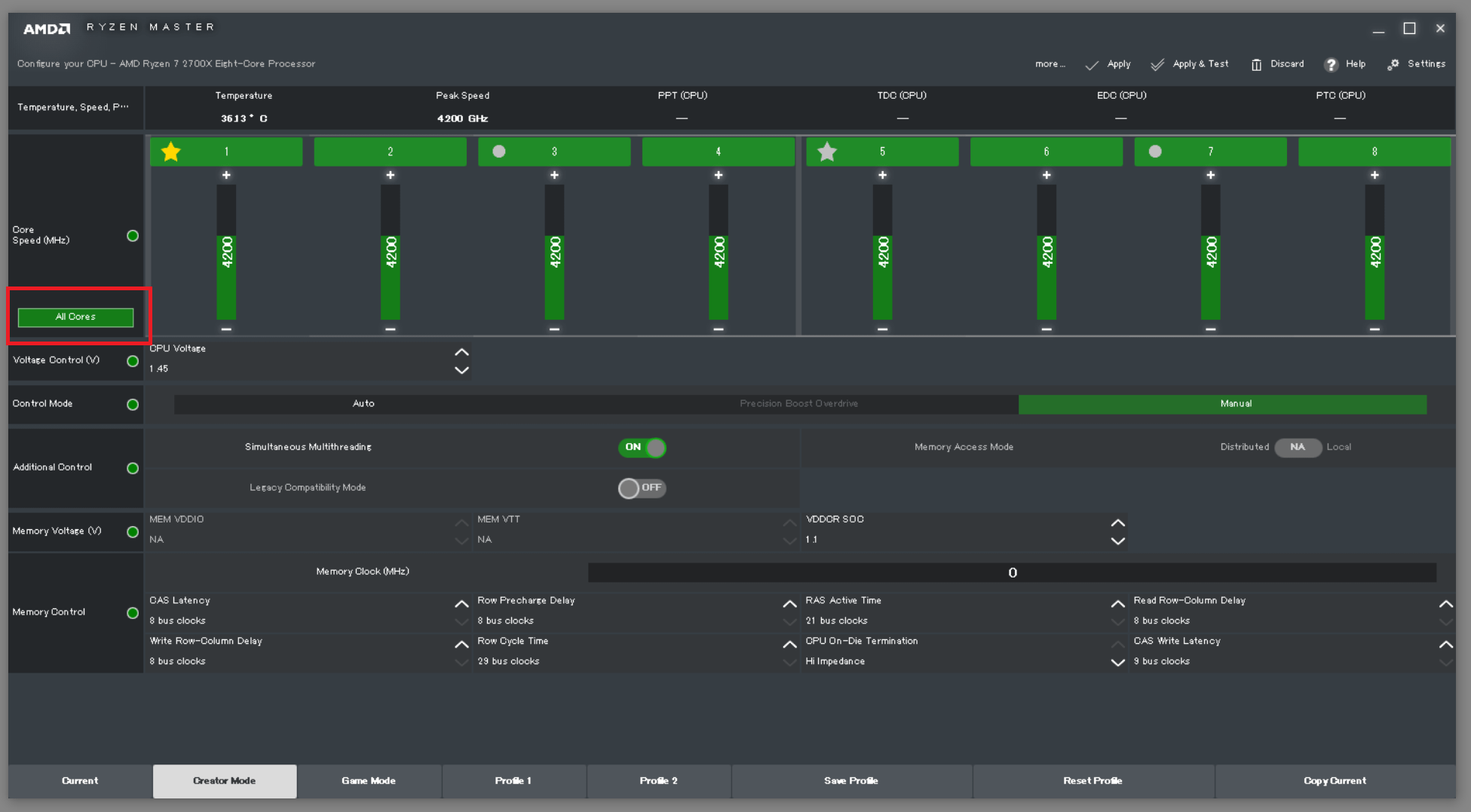Increase RAS Active Time up chevron

point(1117,604)
